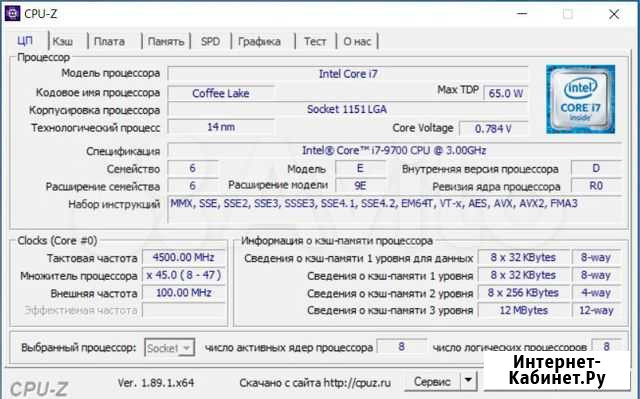This screenshot has width=640, height=399.
Task: Click the instruction set list starting with MMX
Action: (x=394, y=210)
